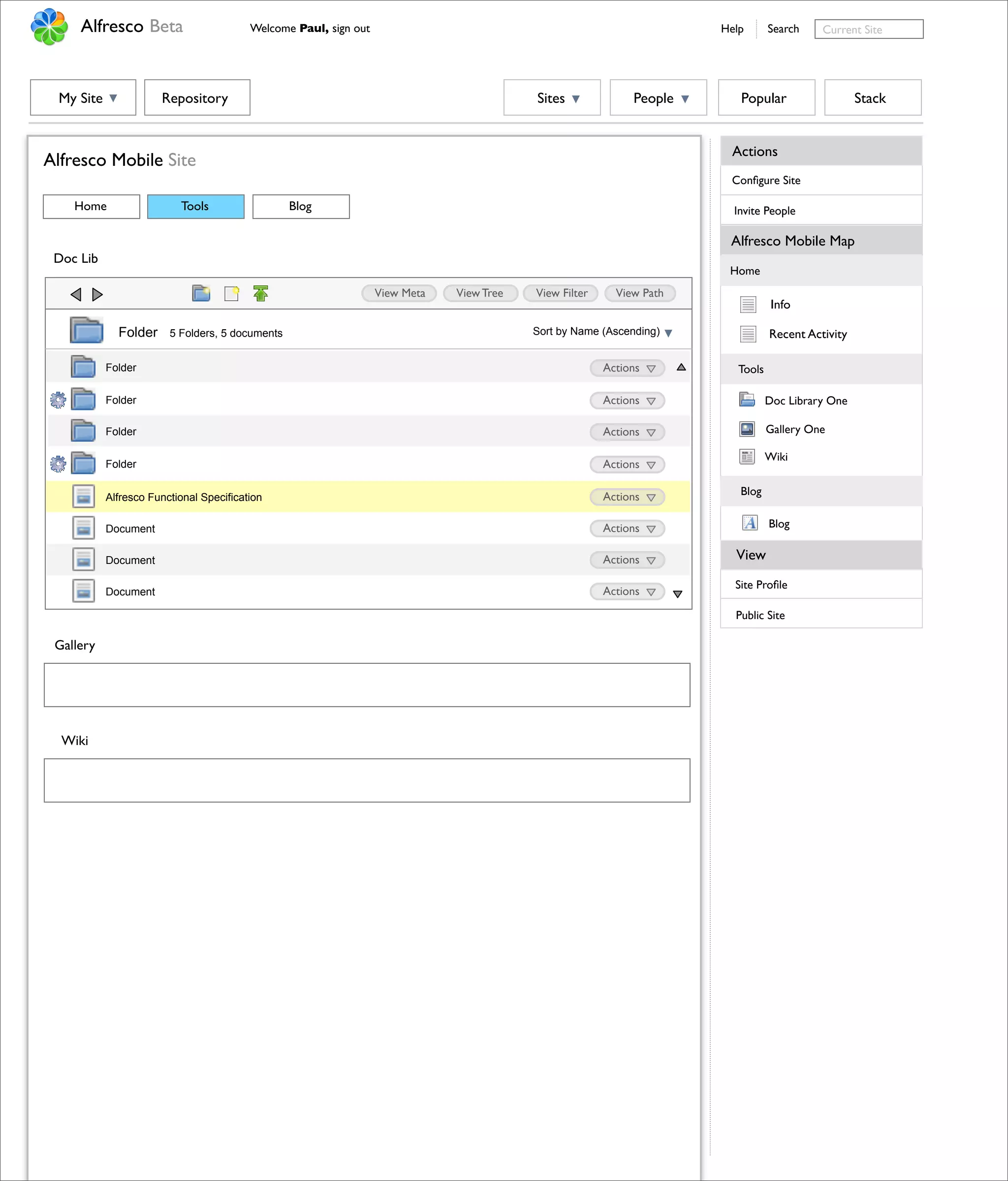This screenshot has height=1181, width=1008.
Task: Click the '5 Folders, 5 documents' summary text
Action: [226, 333]
